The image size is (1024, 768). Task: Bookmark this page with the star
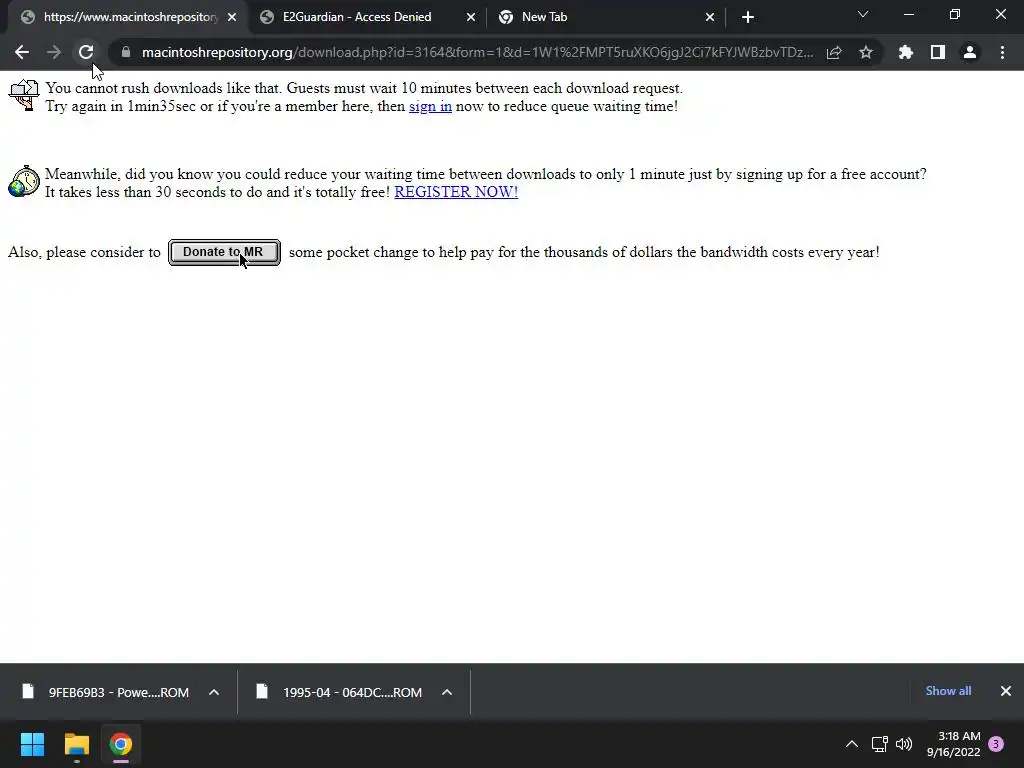pos(866,52)
